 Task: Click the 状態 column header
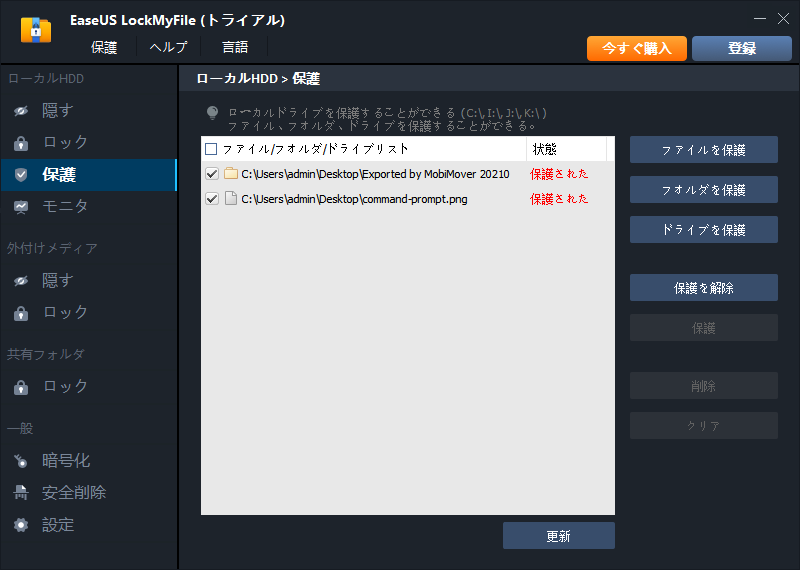pyautogui.click(x=545, y=149)
